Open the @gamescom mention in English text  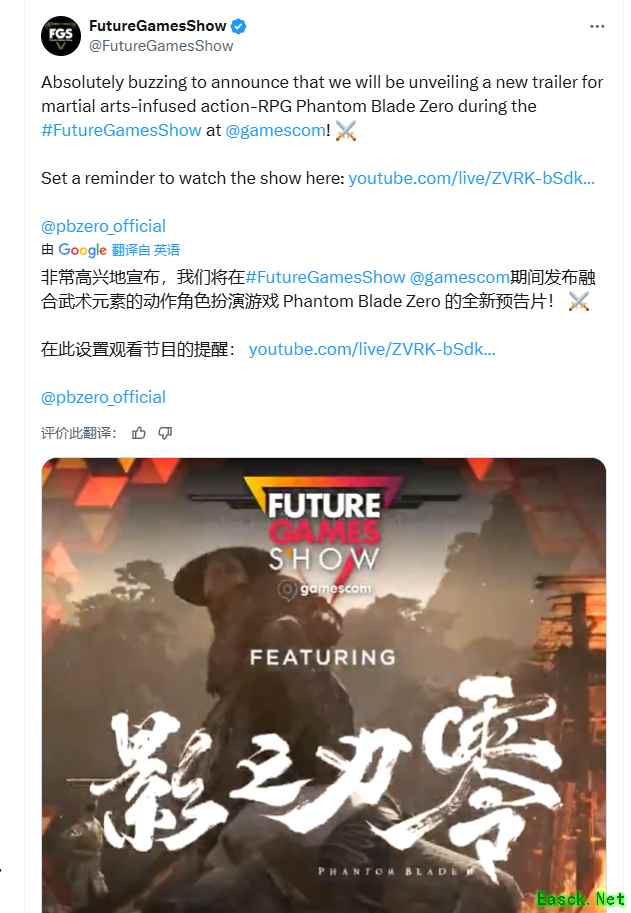click(x=275, y=130)
